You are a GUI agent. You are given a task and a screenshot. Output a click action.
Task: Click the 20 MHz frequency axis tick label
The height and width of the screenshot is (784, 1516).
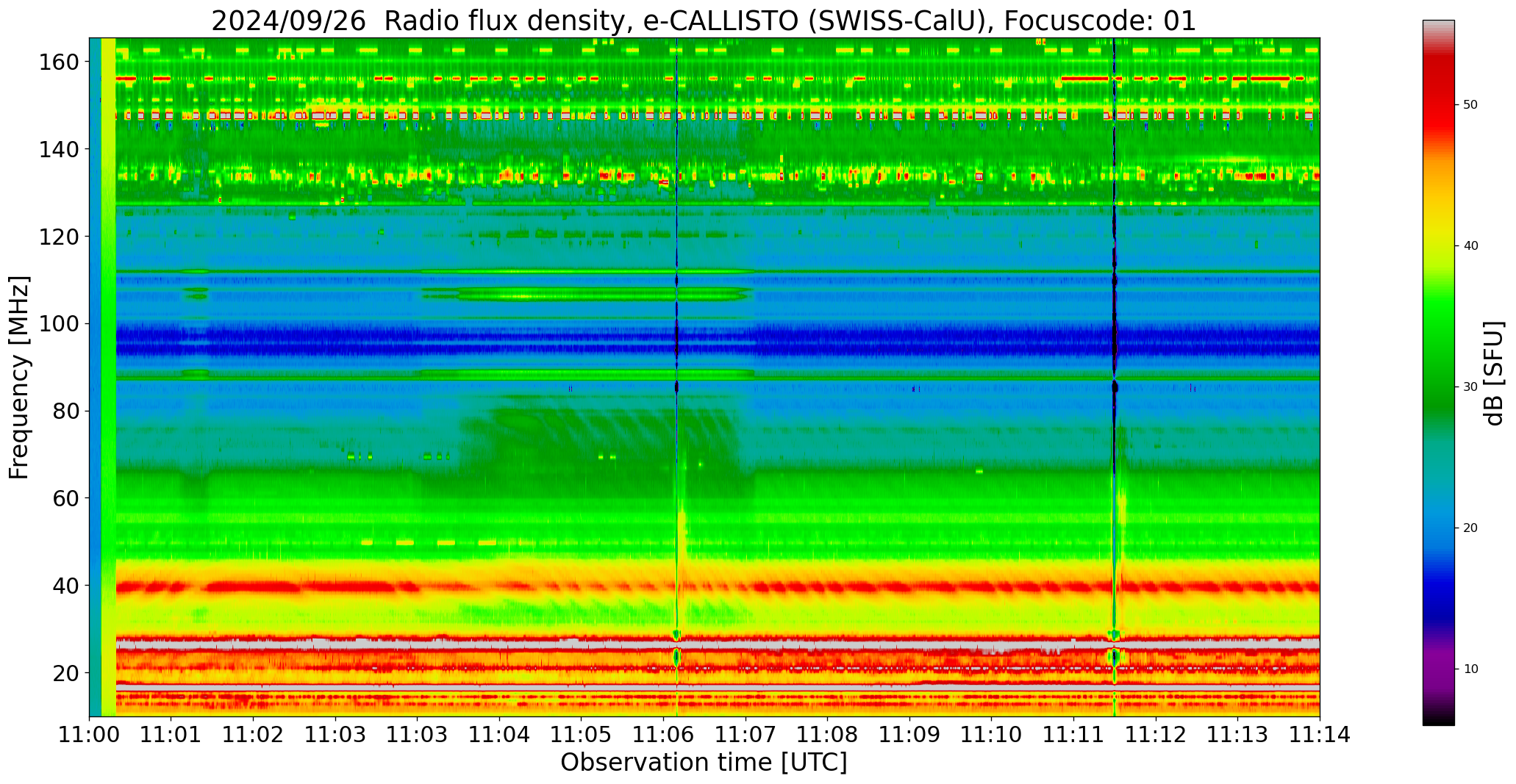[66, 672]
